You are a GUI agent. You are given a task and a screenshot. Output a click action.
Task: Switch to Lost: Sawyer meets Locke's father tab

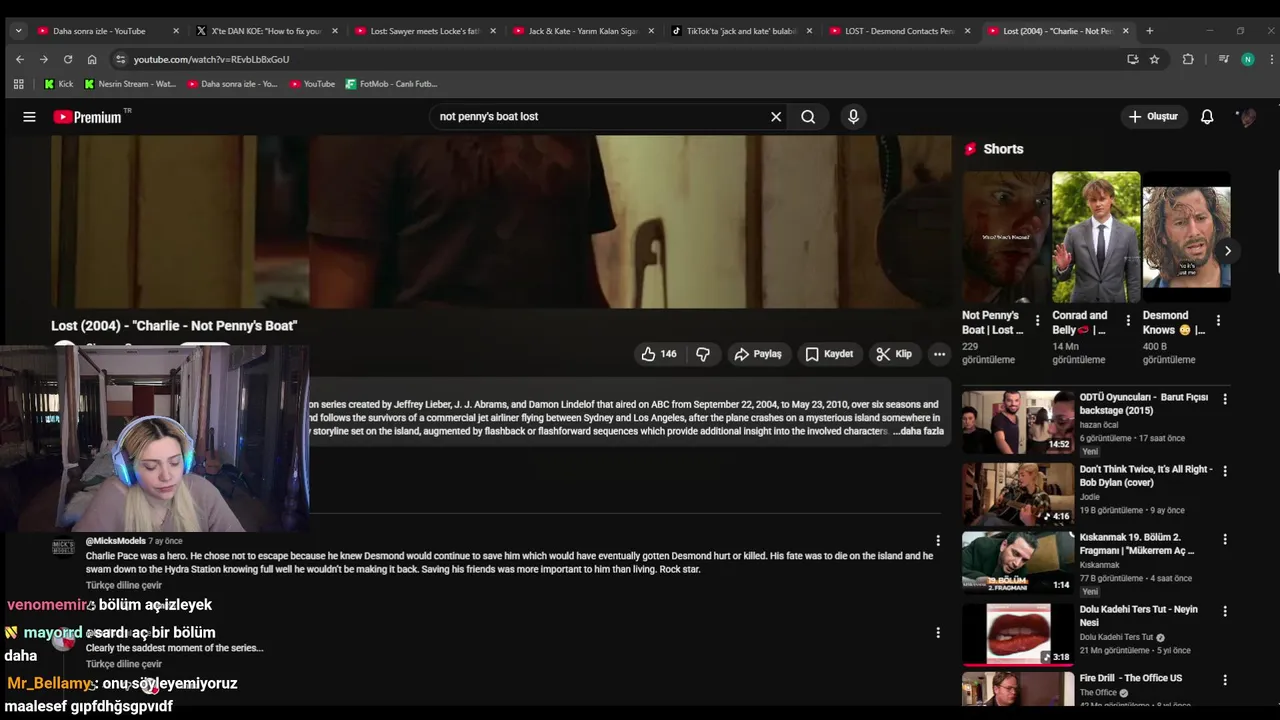[x=425, y=31]
